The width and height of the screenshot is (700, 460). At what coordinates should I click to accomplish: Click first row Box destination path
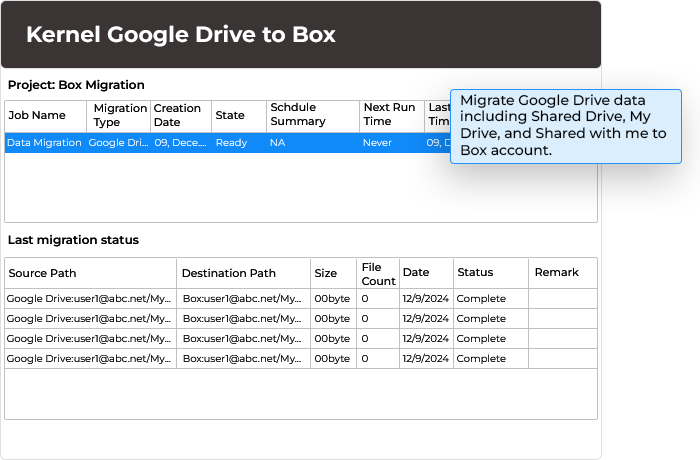pyautogui.click(x=242, y=299)
